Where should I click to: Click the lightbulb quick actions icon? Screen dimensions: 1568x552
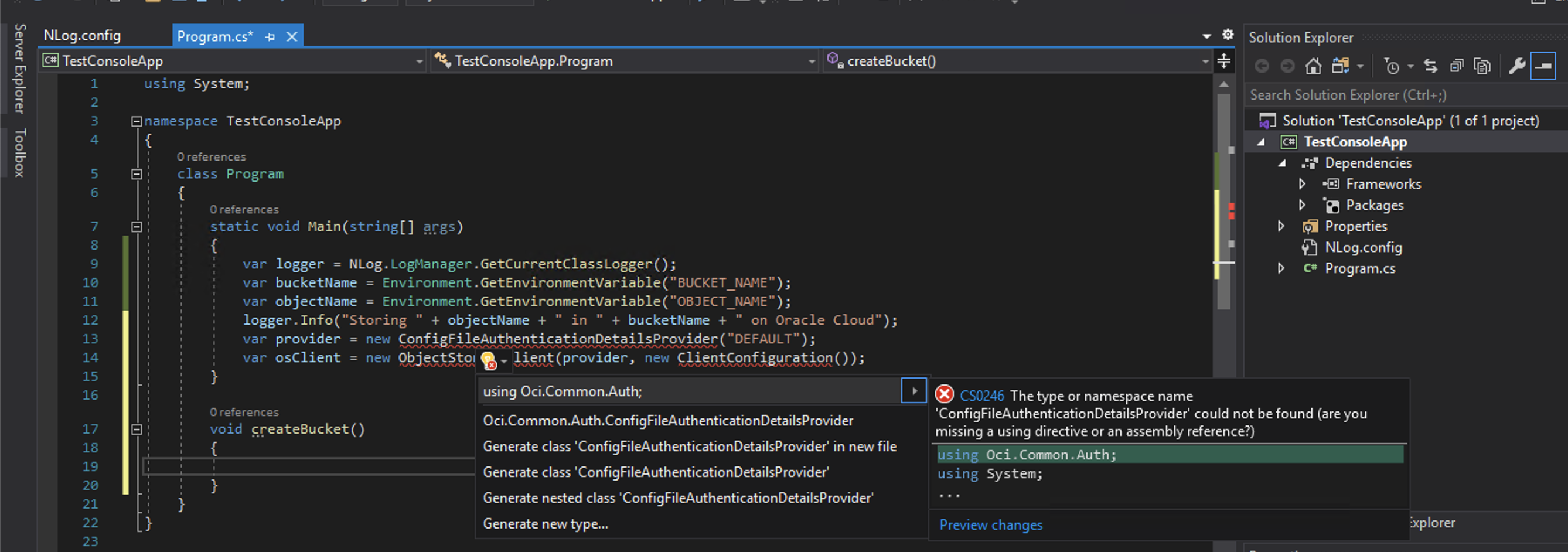488,360
